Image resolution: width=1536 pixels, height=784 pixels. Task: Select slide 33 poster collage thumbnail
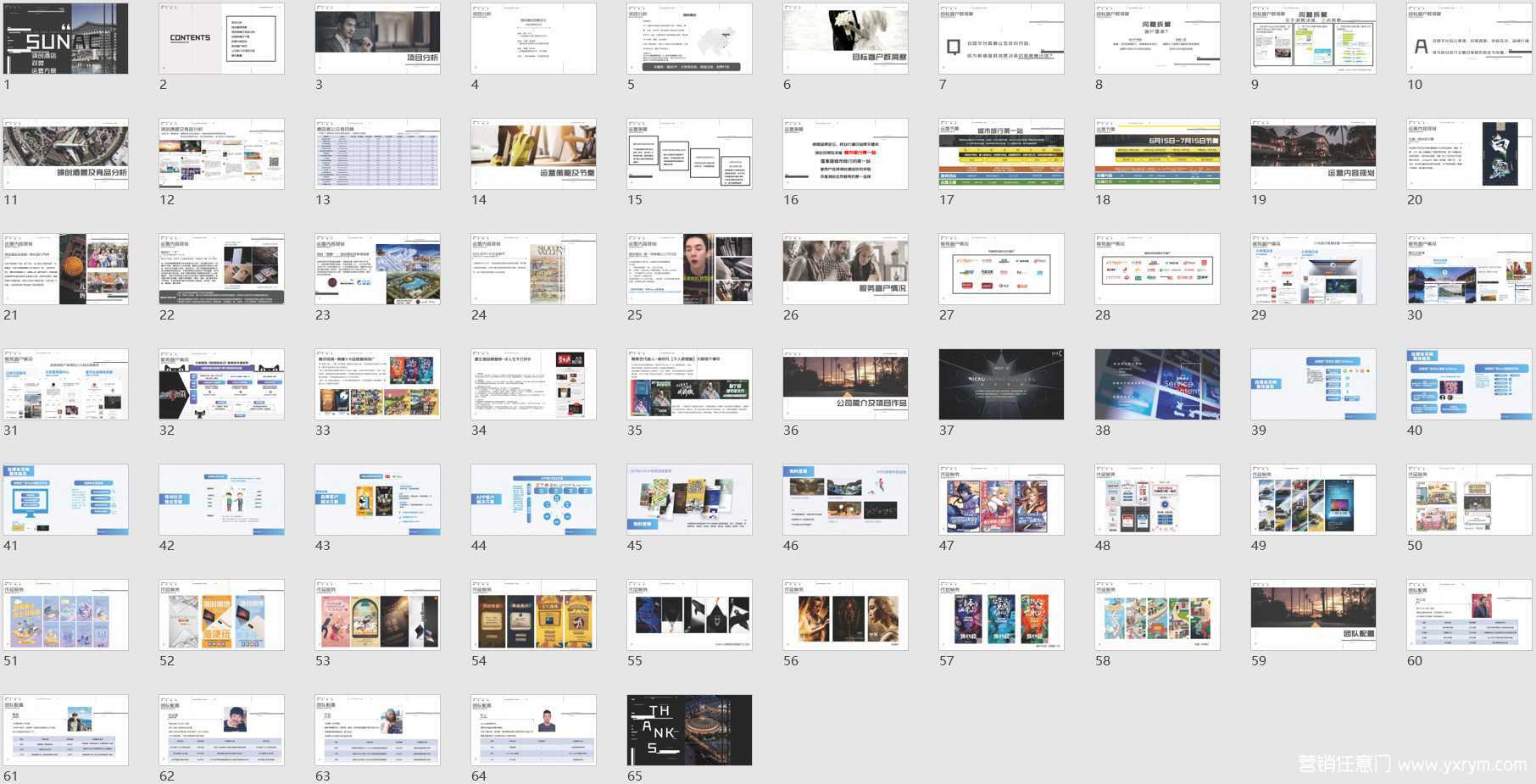pos(378,385)
